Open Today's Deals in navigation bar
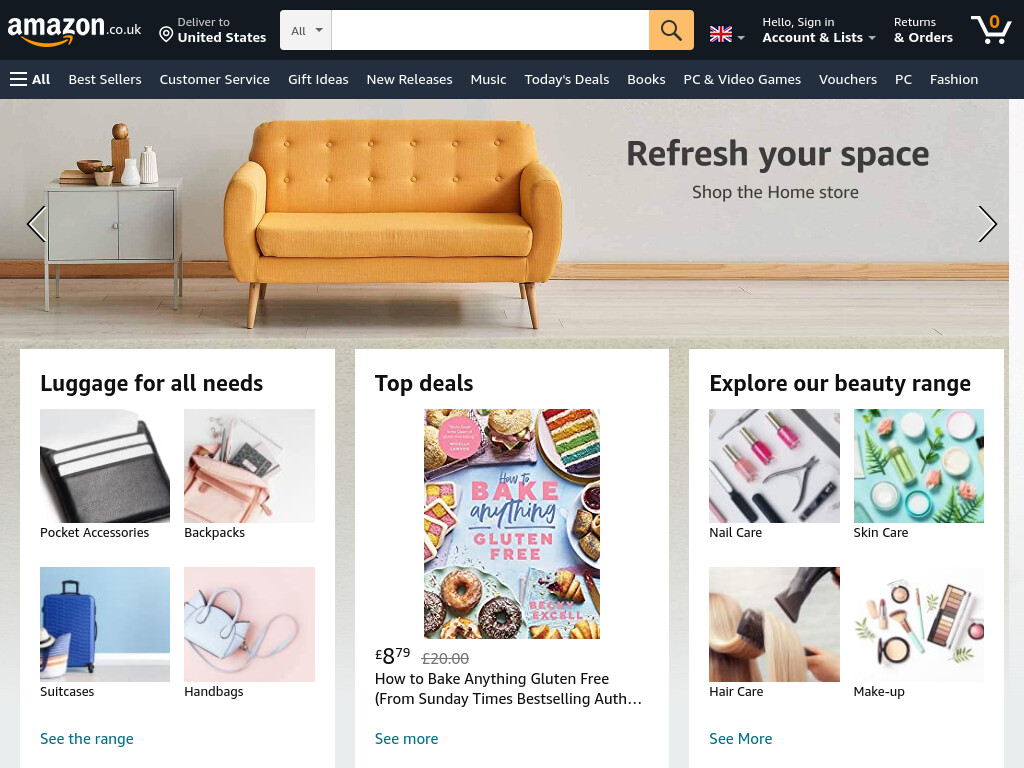 click(x=566, y=80)
